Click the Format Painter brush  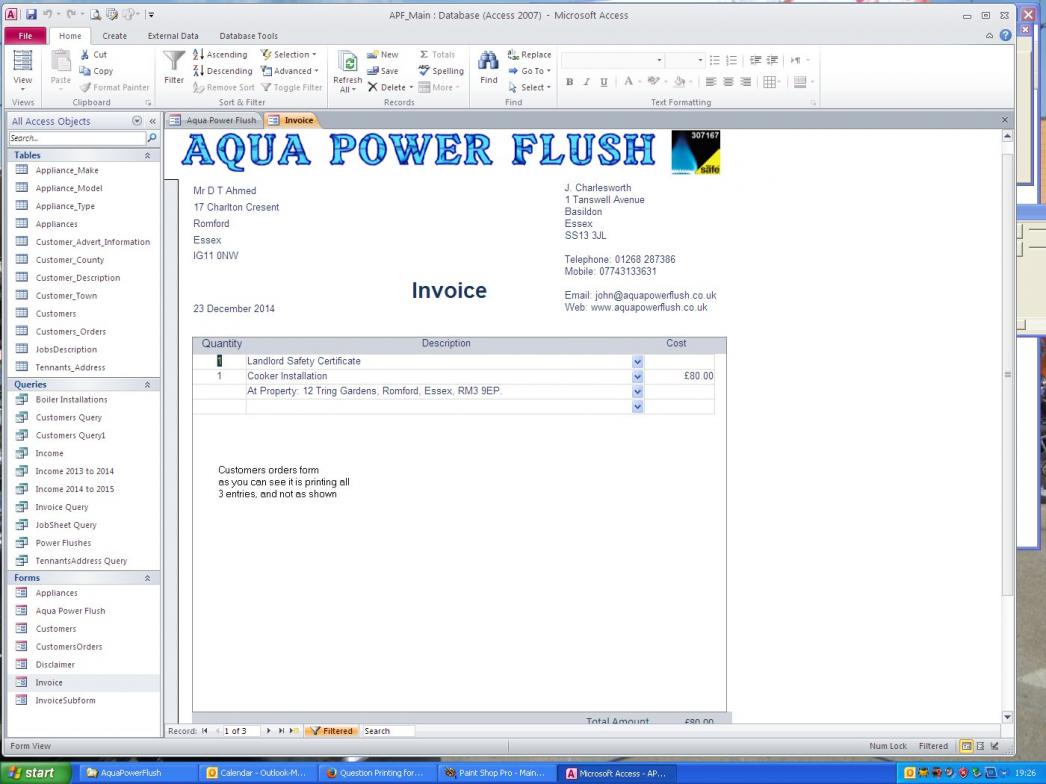(x=114, y=87)
